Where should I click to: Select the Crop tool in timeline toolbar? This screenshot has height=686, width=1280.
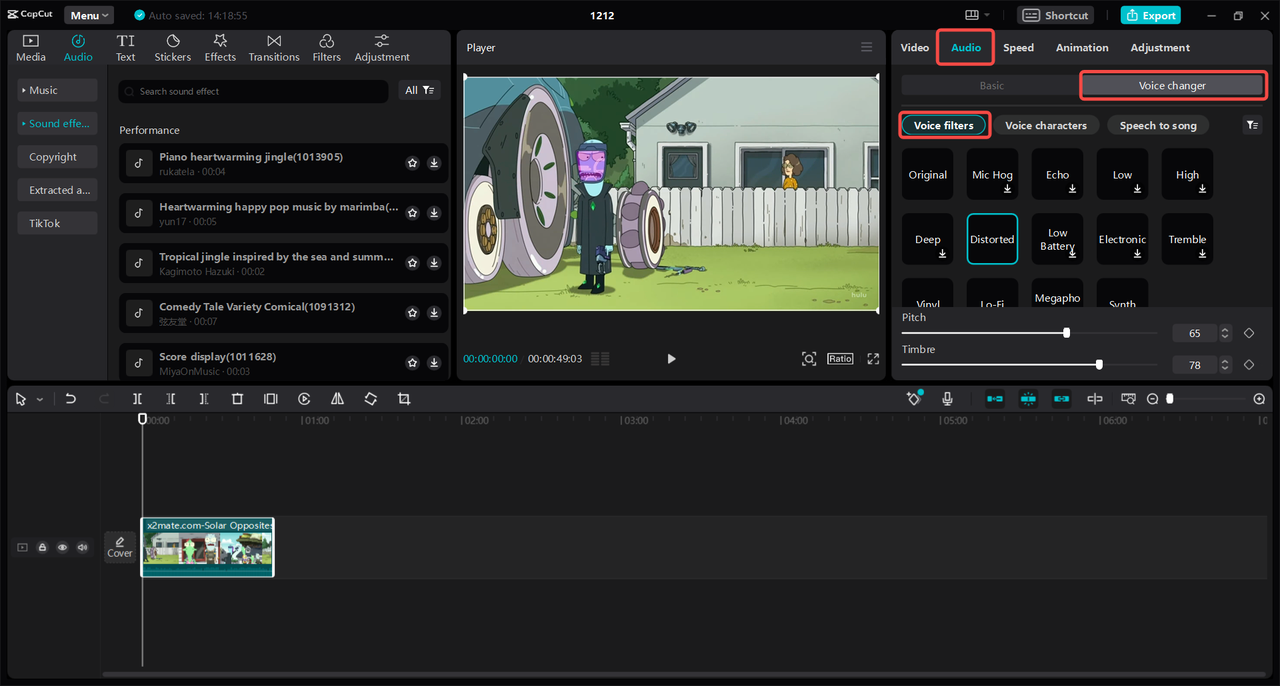coord(404,399)
